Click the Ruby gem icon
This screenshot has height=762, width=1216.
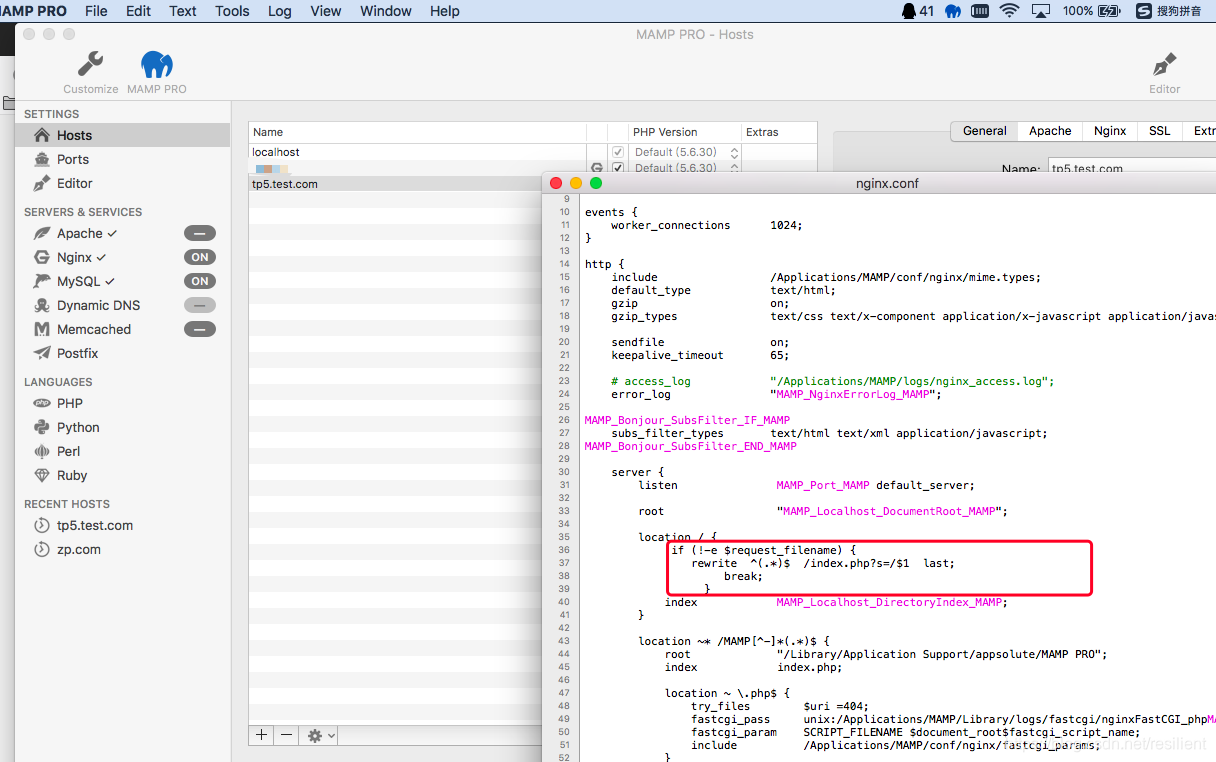point(42,475)
